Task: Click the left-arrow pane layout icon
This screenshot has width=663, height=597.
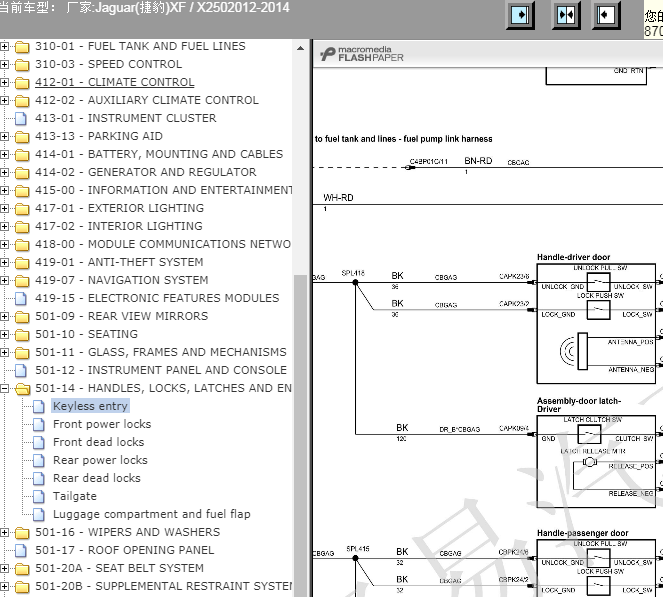Action: pos(607,16)
